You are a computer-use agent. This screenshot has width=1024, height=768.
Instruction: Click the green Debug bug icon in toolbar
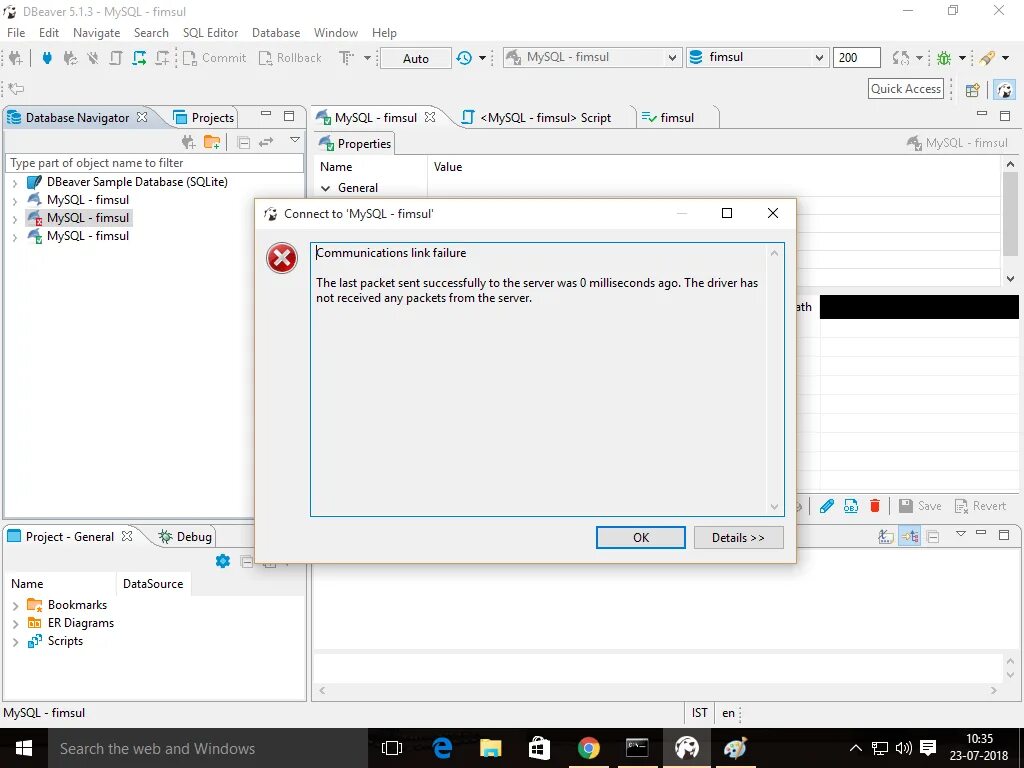(x=944, y=57)
